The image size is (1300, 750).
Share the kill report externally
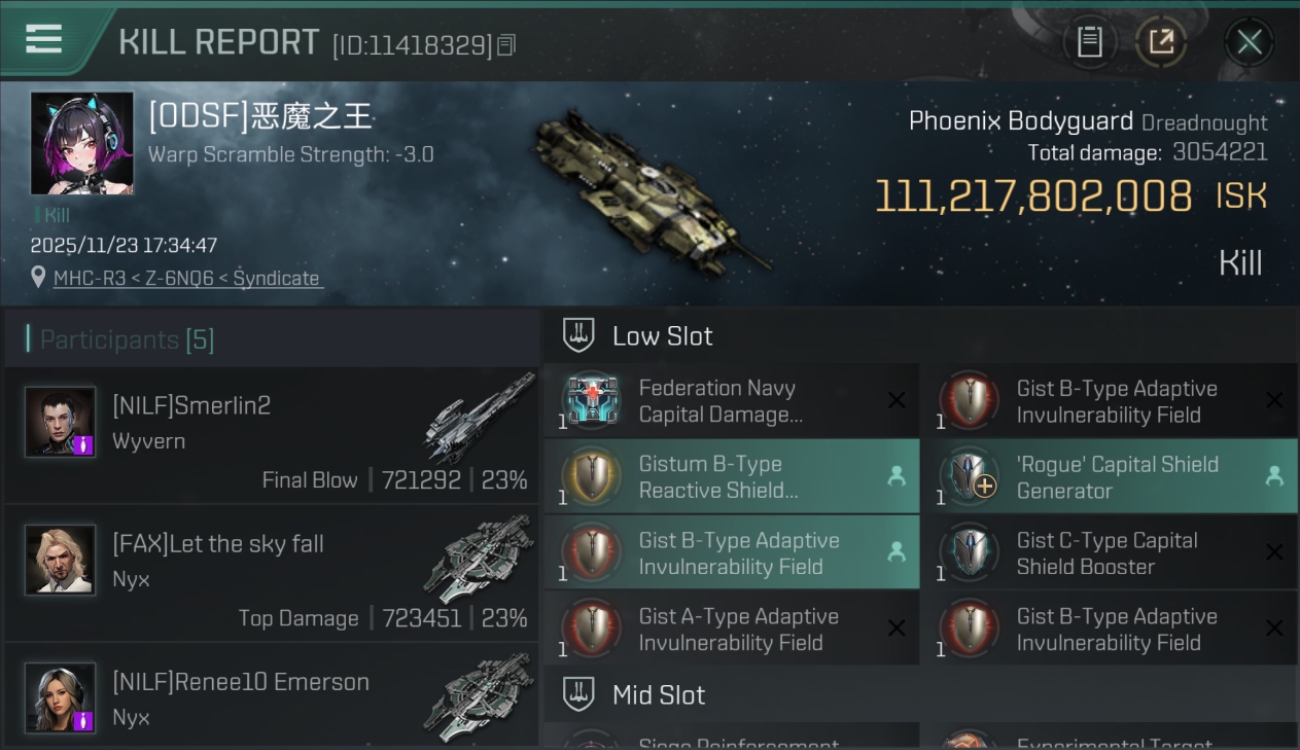1161,42
